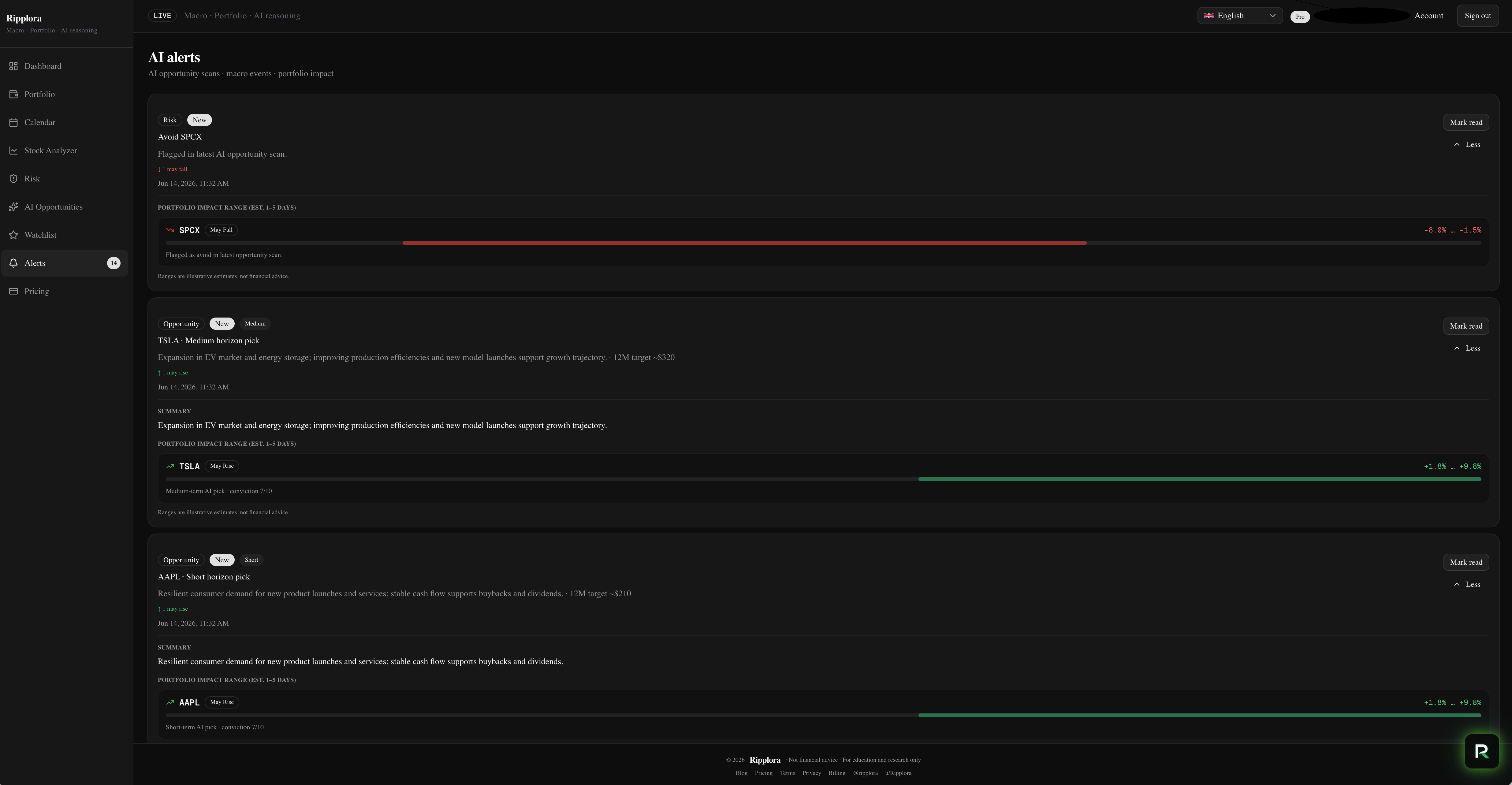The height and width of the screenshot is (785, 1512).
Task: Click the Avoid SPCX alert title
Action: pyautogui.click(x=180, y=137)
